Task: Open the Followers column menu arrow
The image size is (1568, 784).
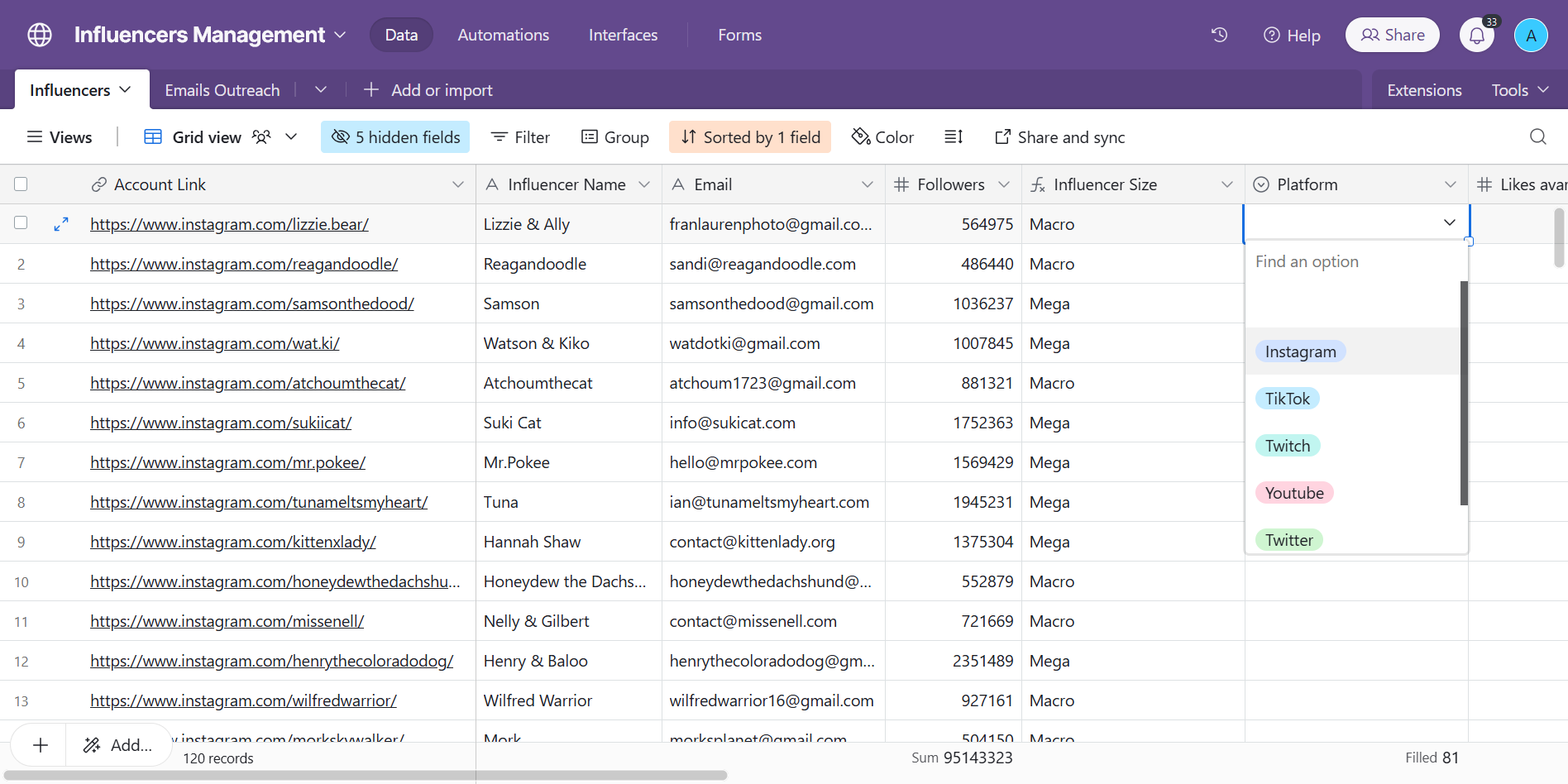Action: (x=1004, y=184)
